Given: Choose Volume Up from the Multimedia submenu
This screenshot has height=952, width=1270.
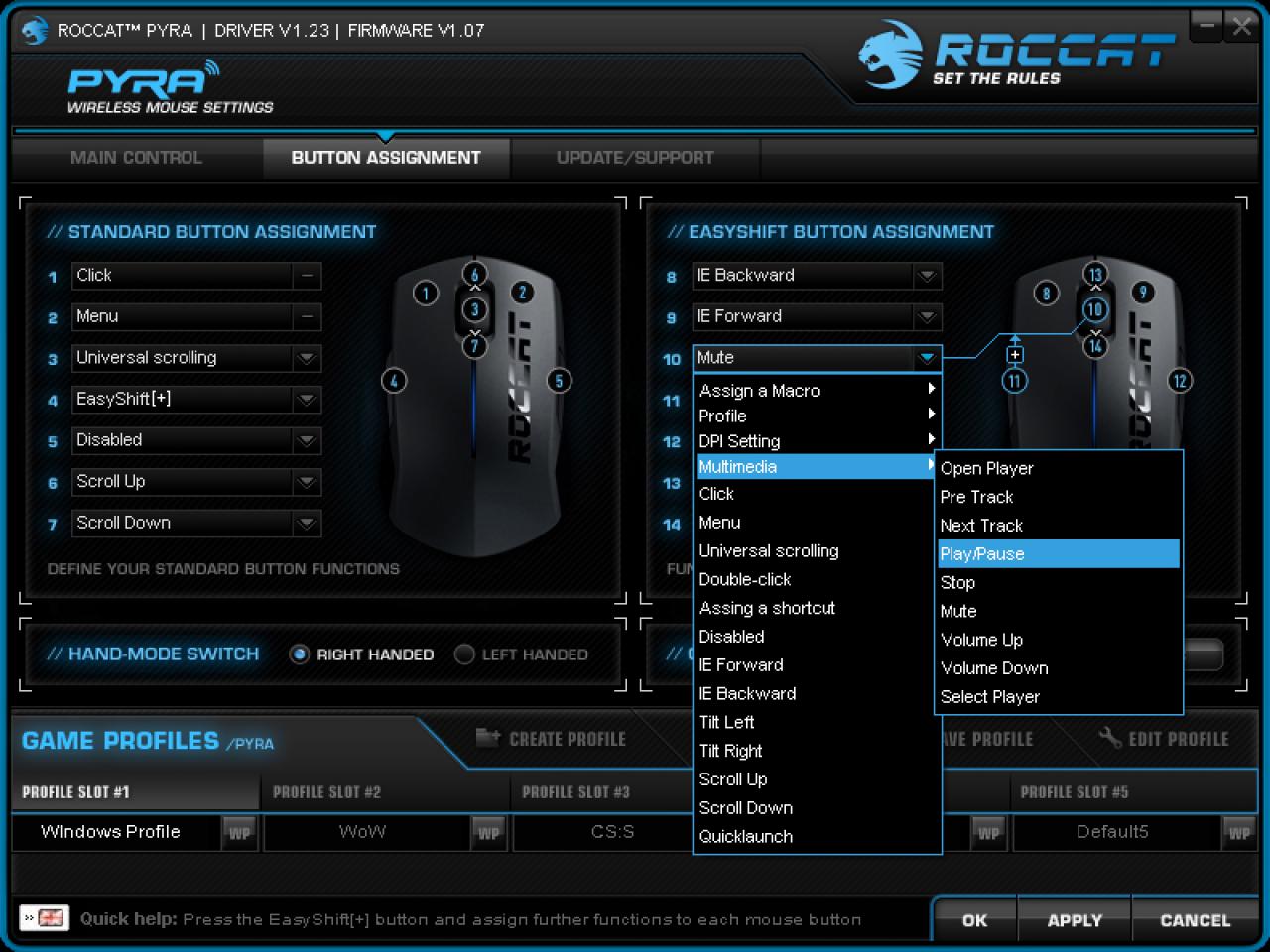Looking at the screenshot, I should click(1059, 640).
